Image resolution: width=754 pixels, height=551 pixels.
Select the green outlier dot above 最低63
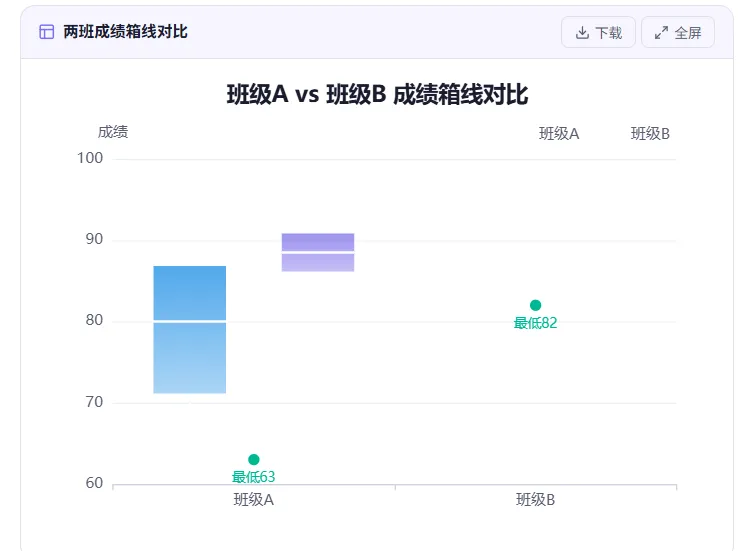pos(254,460)
